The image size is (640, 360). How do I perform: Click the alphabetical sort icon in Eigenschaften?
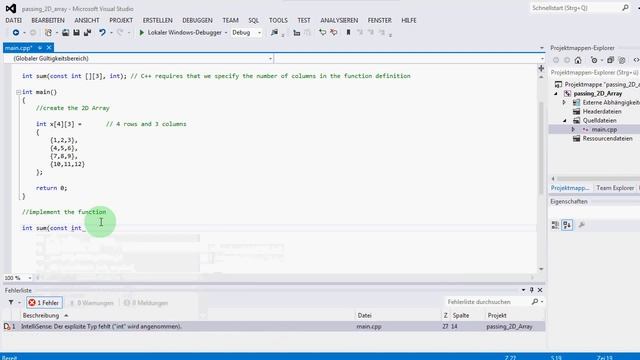pyautogui.click(x=567, y=225)
